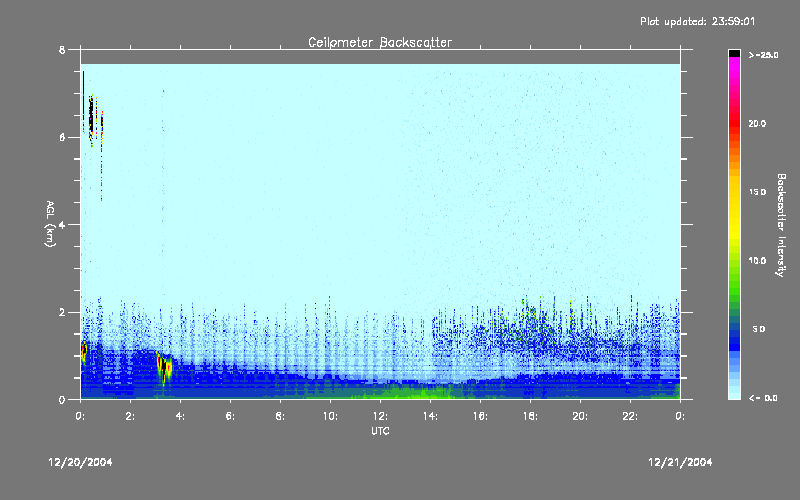
Task: Click the black top swatch of the colorbar
Action: 734,53
